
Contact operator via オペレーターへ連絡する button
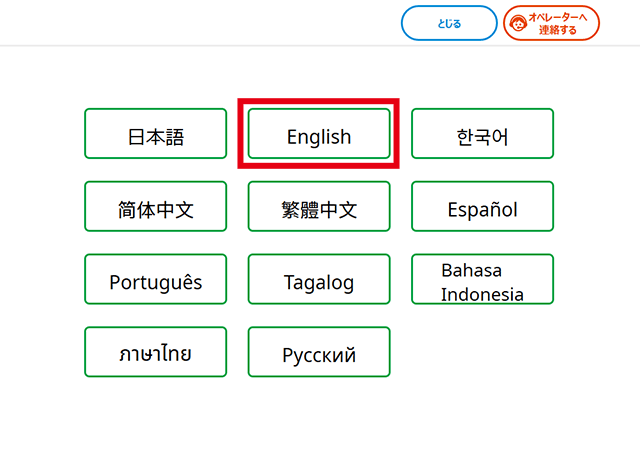[x=551, y=23]
